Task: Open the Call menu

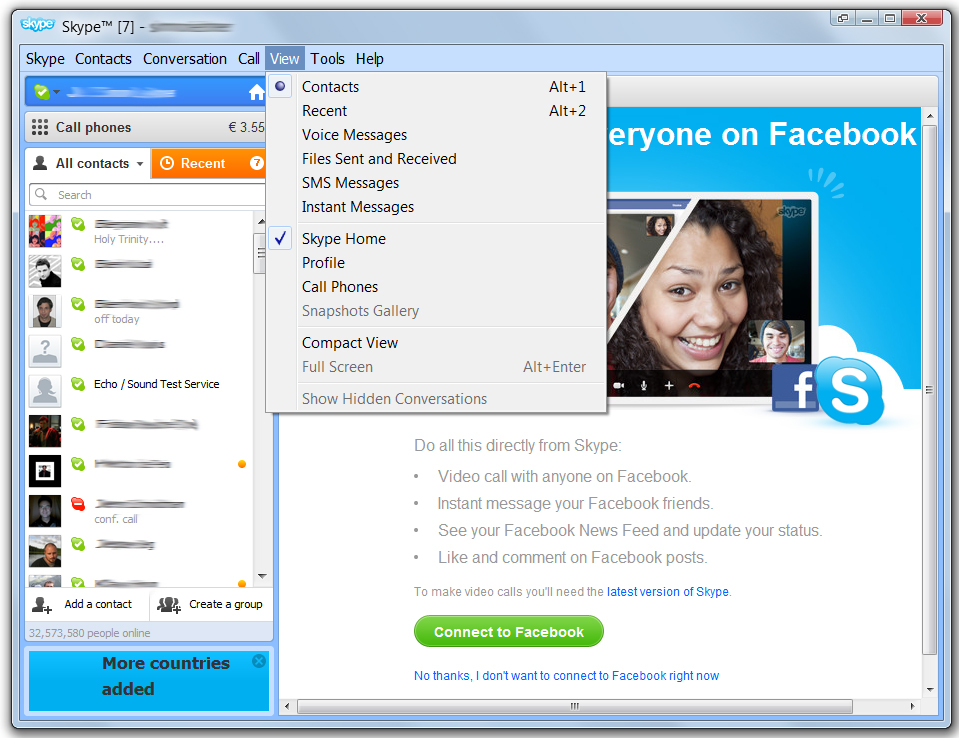Action: coord(249,59)
